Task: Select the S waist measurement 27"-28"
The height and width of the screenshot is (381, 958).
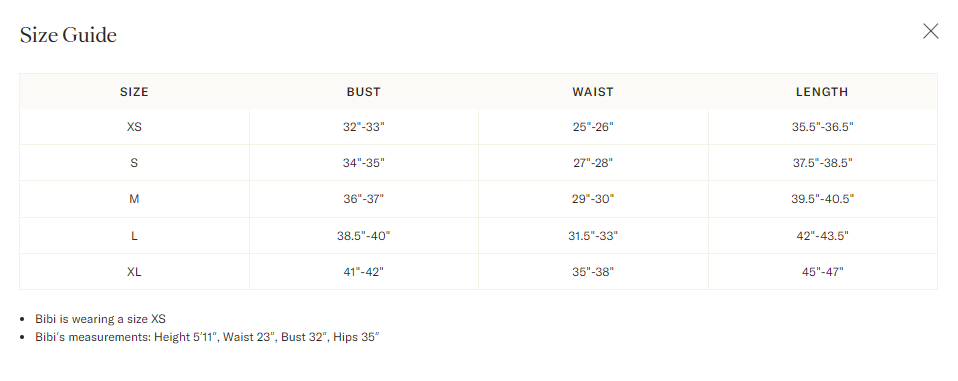Action: tap(593, 163)
